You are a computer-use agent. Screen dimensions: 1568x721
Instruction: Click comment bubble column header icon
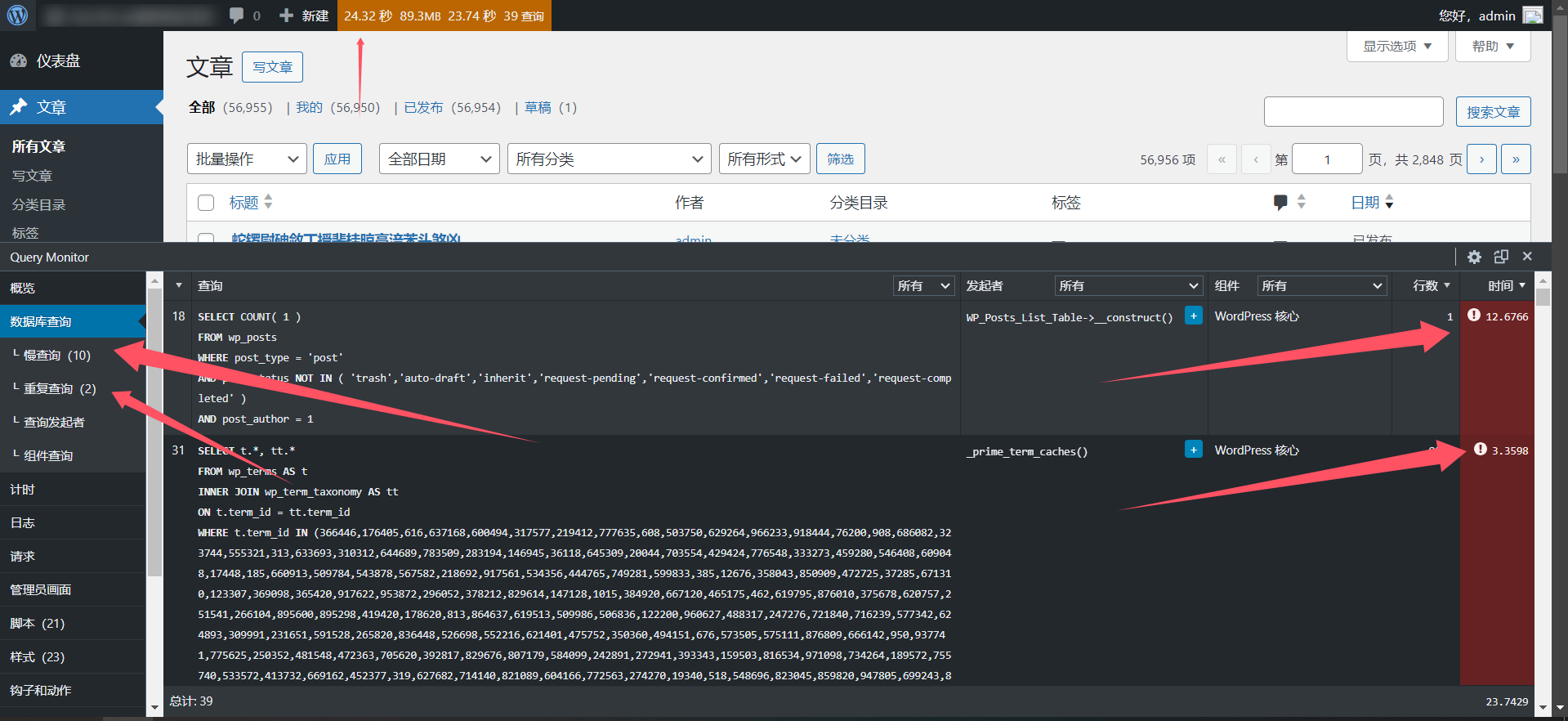[1280, 202]
